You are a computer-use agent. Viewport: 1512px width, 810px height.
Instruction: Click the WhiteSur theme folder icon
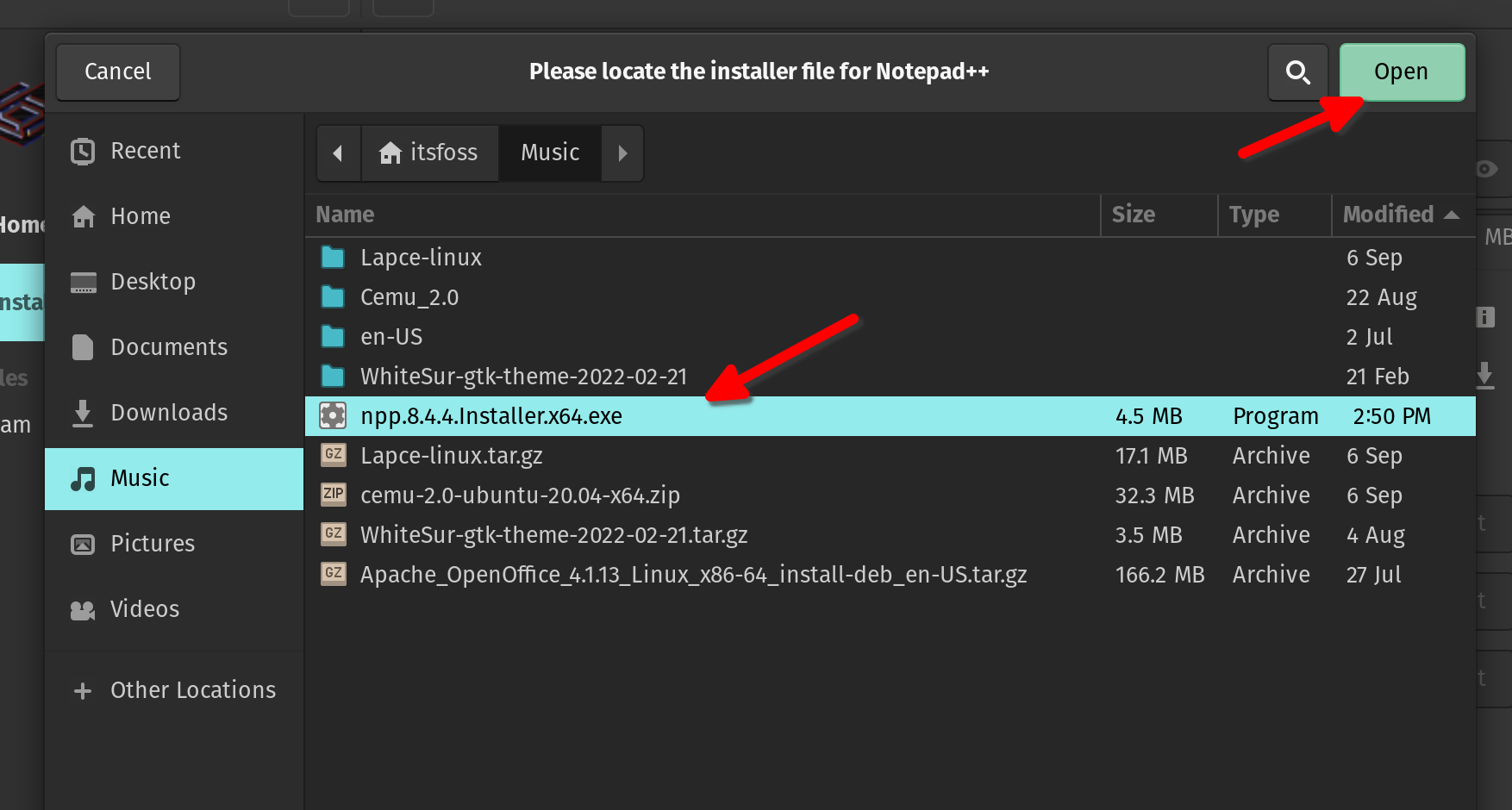(333, 376)
